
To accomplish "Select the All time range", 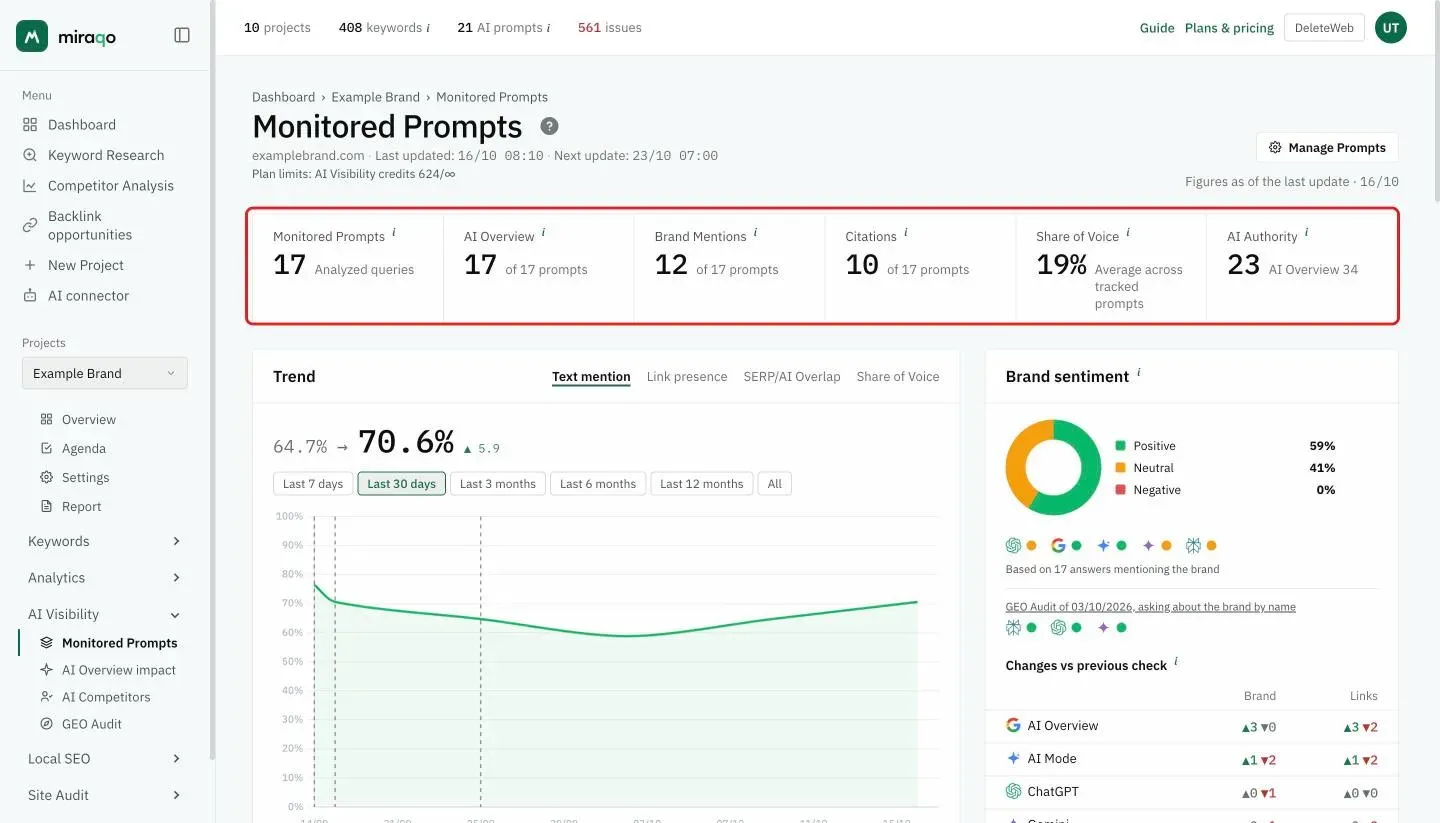I will pyautogui.click(x=775, y=484).
